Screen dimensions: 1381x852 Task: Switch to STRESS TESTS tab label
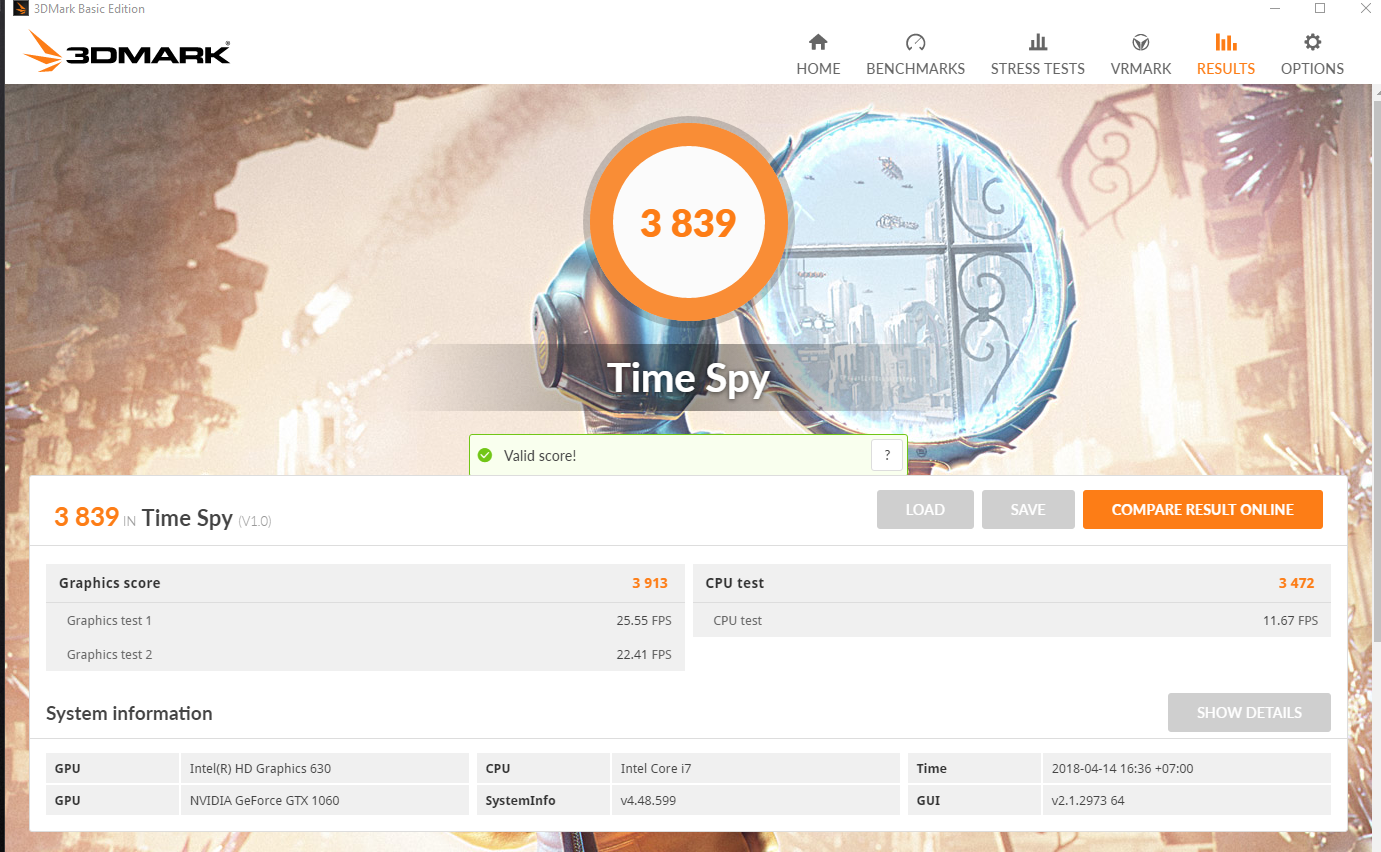[x=1038, y=69]
